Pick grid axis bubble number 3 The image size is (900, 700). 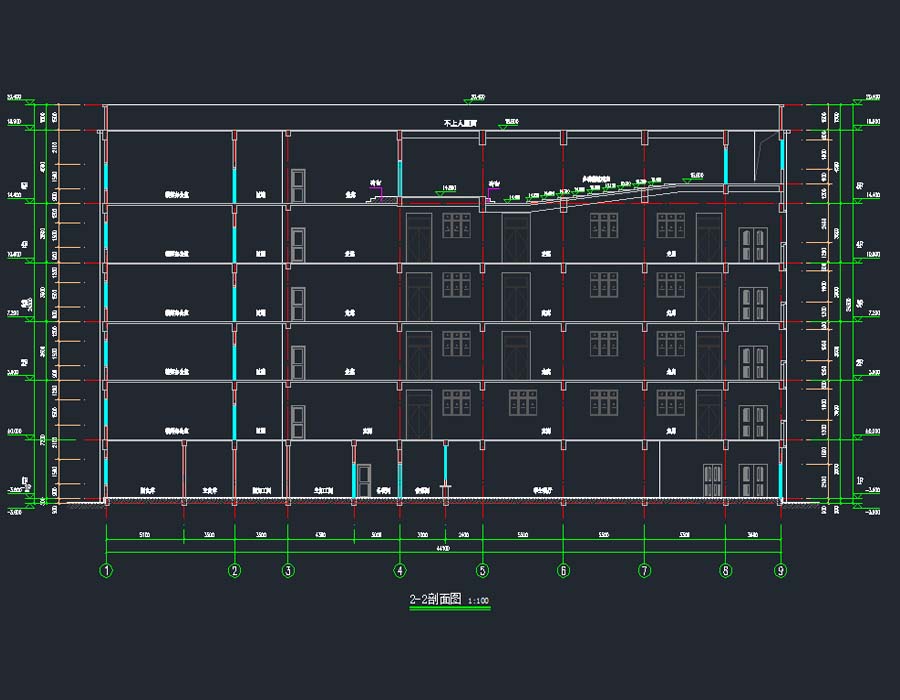pyautogui.click(x=288, y=571)
